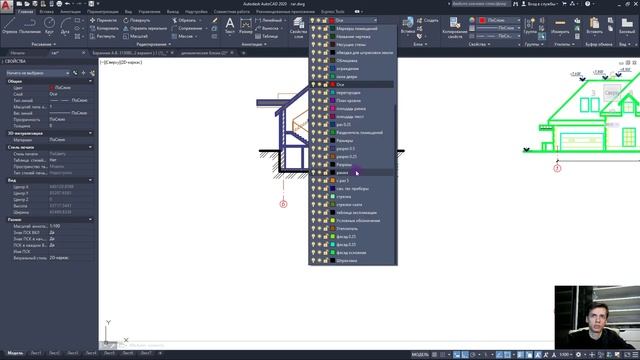Select the Круг (Circle) tool
Viewport: 640px width, 360px height.
point(49,25)
